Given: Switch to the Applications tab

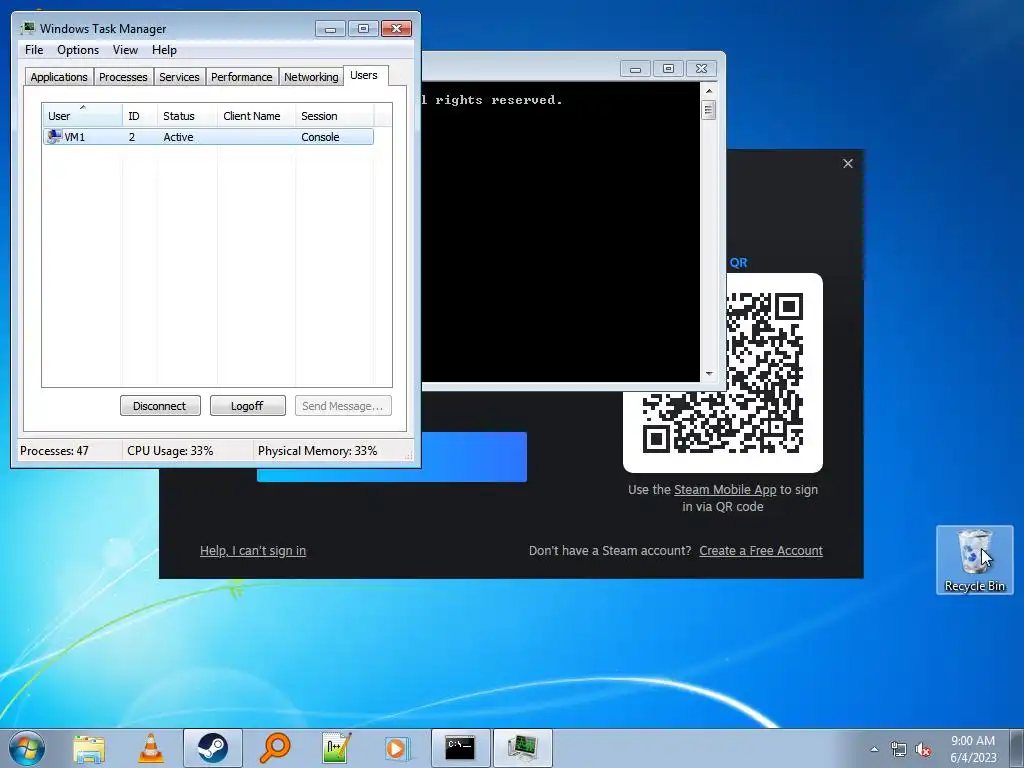Looking at the screenshot, I should (59, 77).
